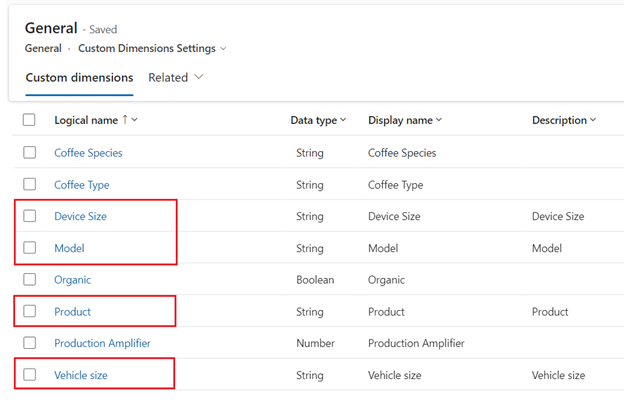Expand Description column header menu
Viewport: 624px width, 402px height.
coord(593,120)
